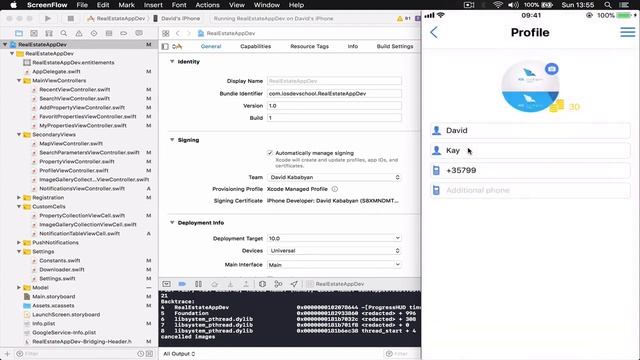Switch to the Build Settings tab
Image resolution: width=640 pixels, height=360 pixels.
[x=395, y=46]
